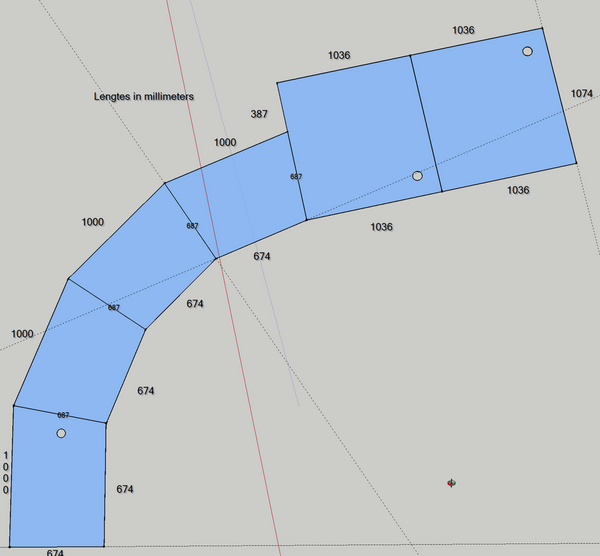Click the 687 label left of the large square
Viewport: 600px width, 556px height.
click(296, 177)
